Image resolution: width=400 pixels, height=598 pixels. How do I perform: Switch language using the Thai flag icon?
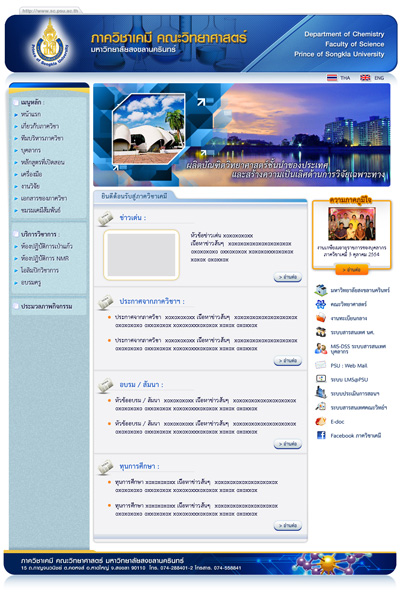pos(332,78)
